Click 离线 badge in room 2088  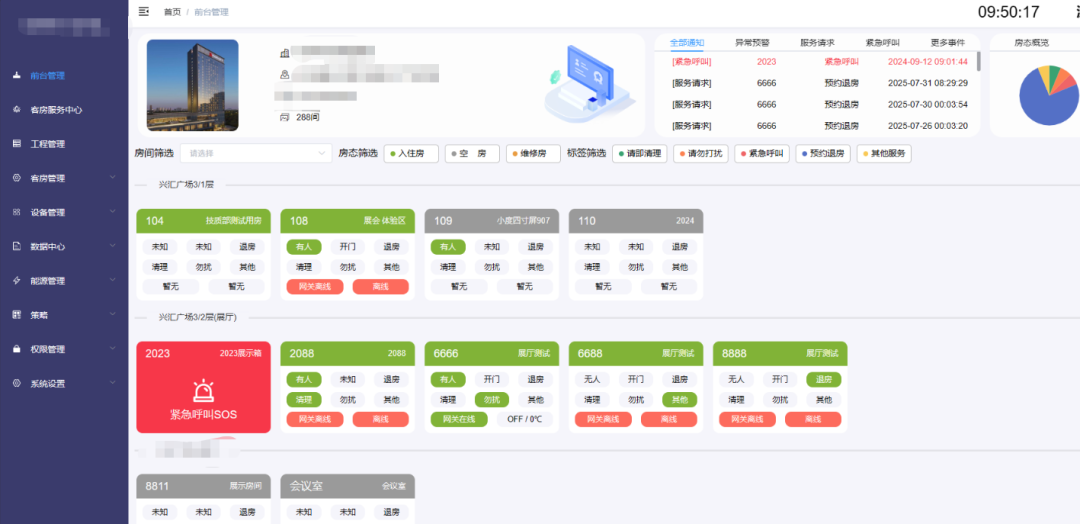(x=380, y=419)
